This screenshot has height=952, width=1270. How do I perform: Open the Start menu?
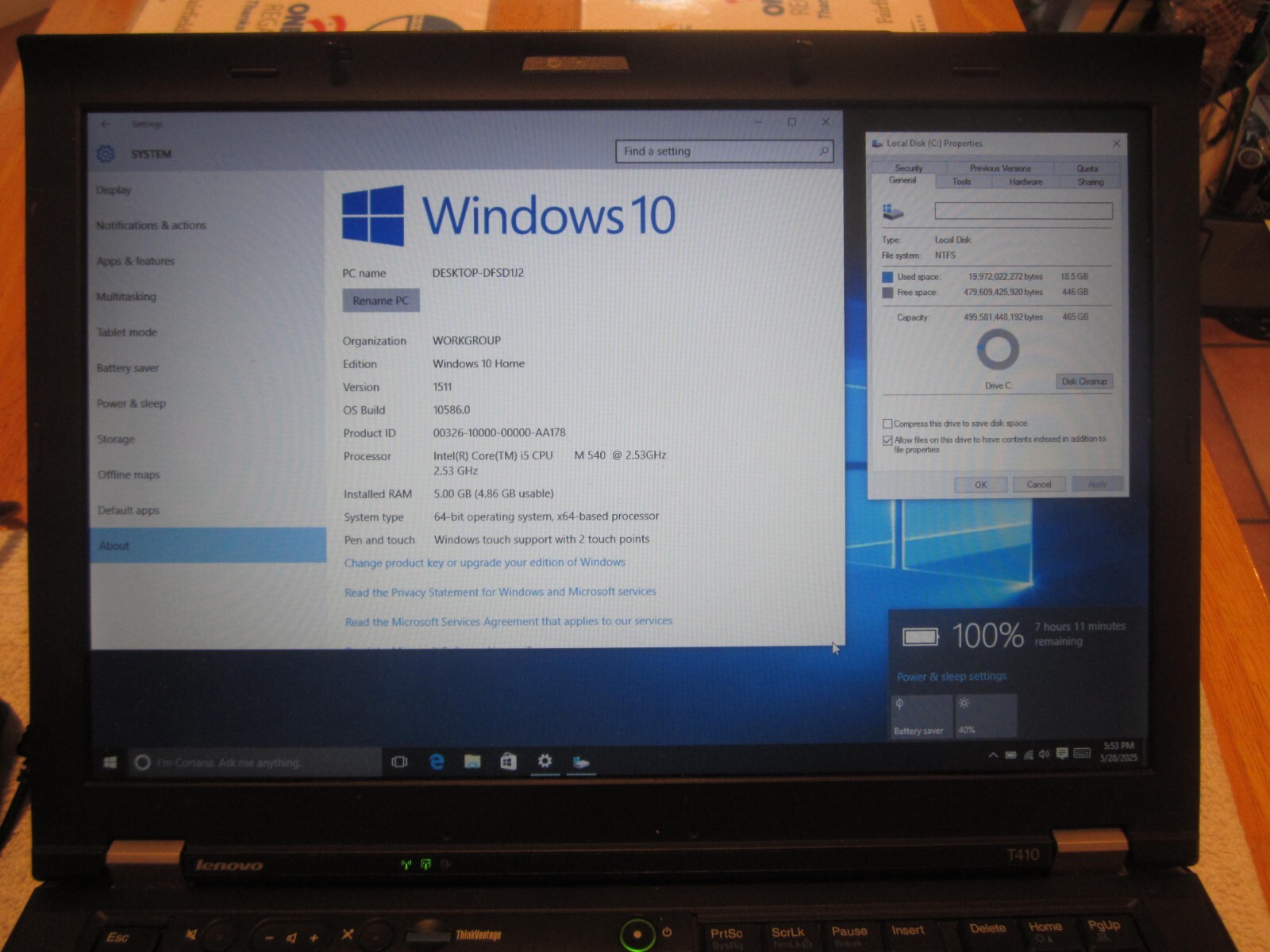click(110, 762)
